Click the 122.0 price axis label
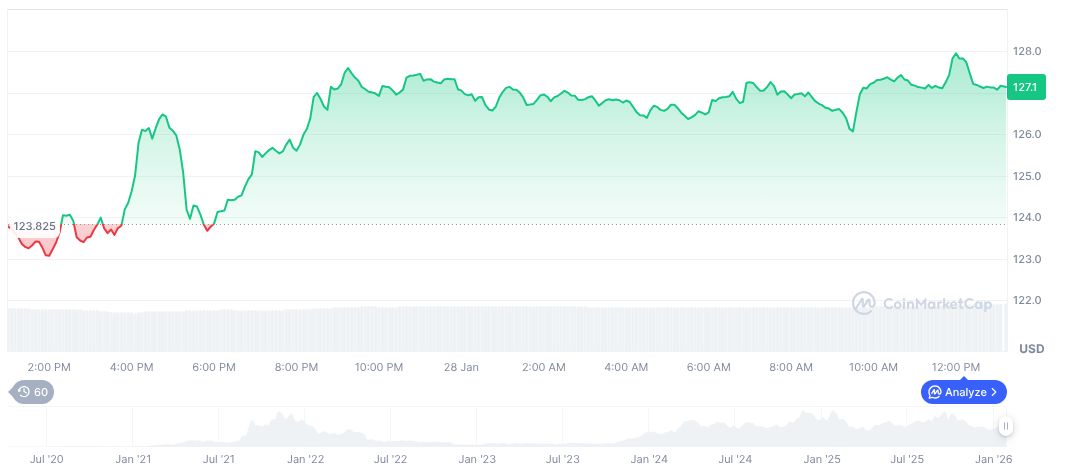This screenshot has width=1072, height=470. 1029,300
